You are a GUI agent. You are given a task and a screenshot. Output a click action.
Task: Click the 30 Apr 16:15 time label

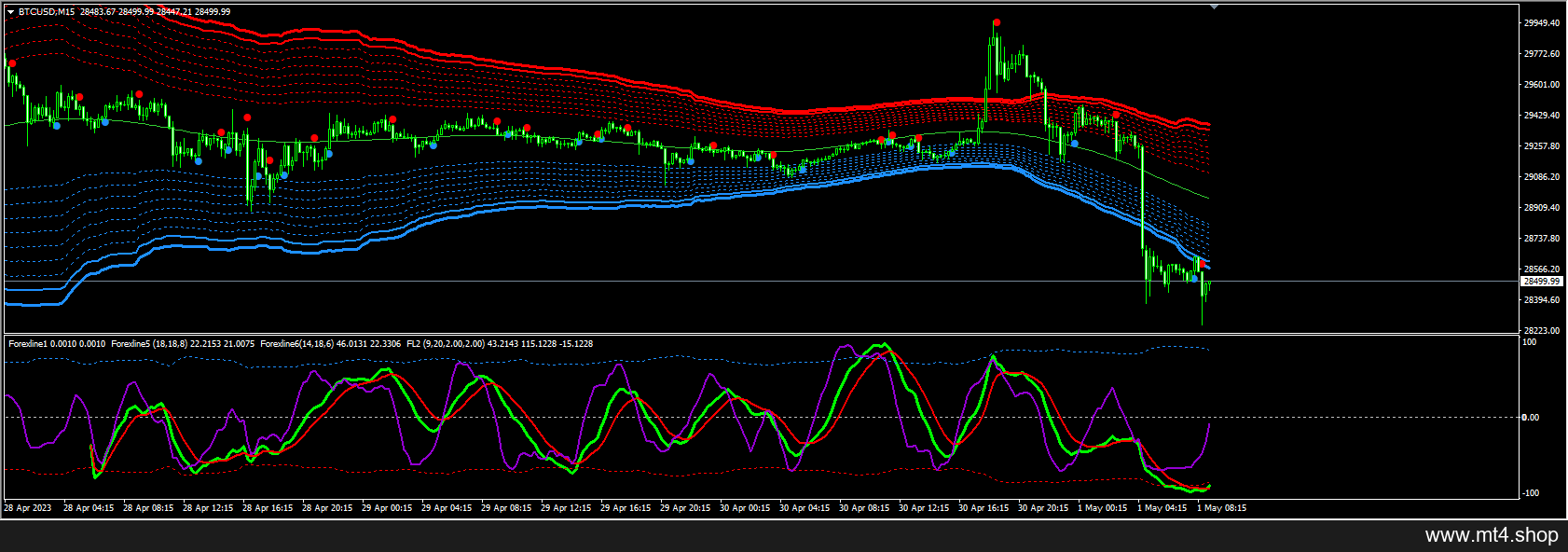tap(983, 508)
